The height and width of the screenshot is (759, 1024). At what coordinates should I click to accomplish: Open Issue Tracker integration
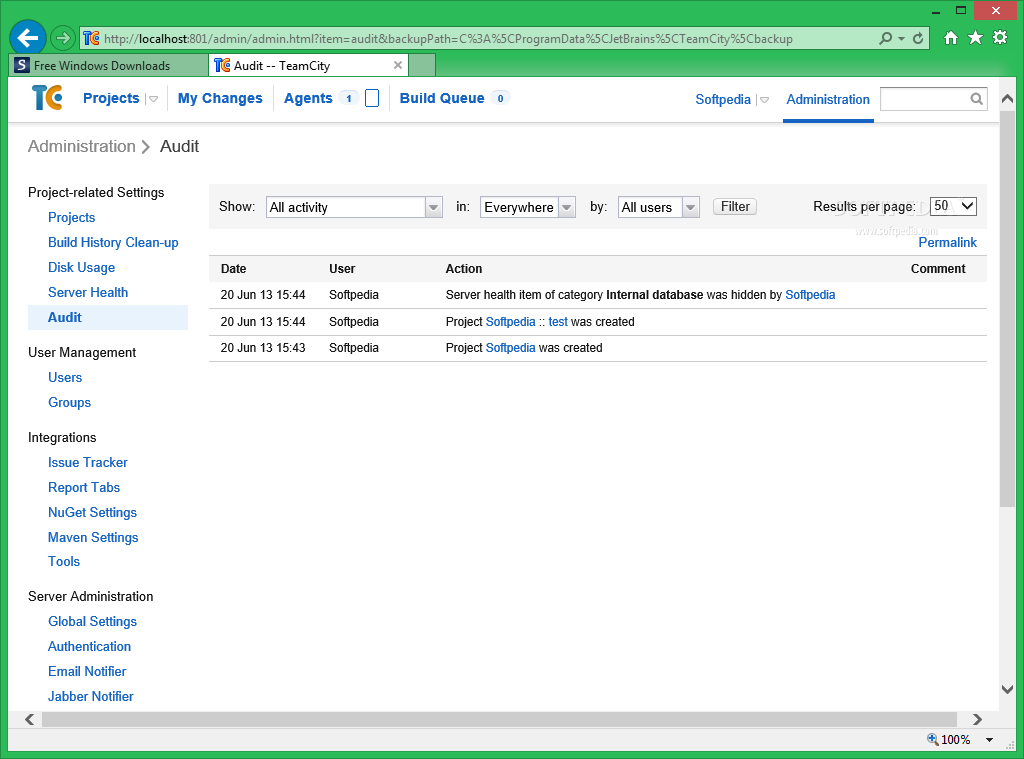88,462
